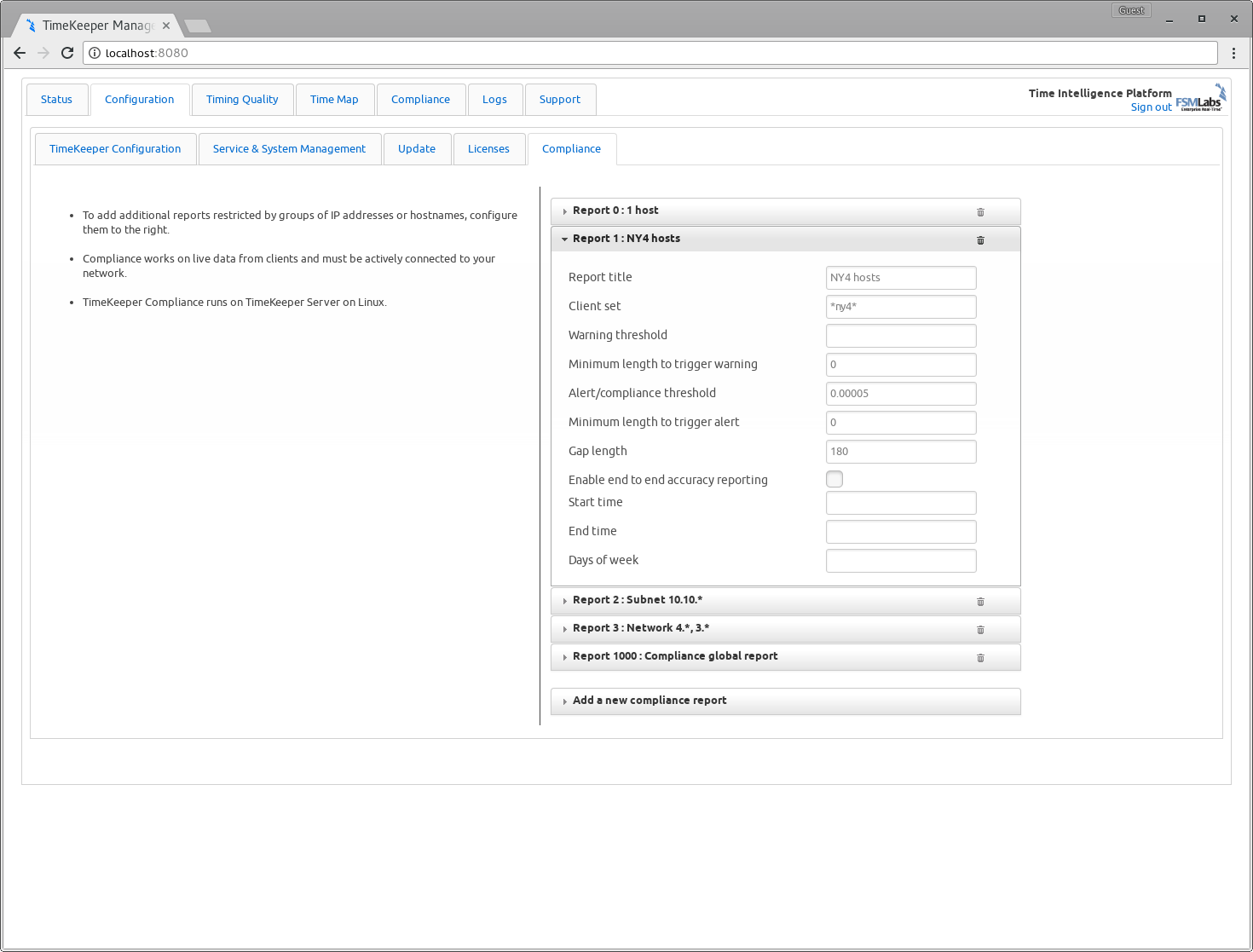This screenshot has height=952, width=1253.
Task: Click trash icon for Report 2 Subnet 10.10.*
Action: (x=980, y=602)
